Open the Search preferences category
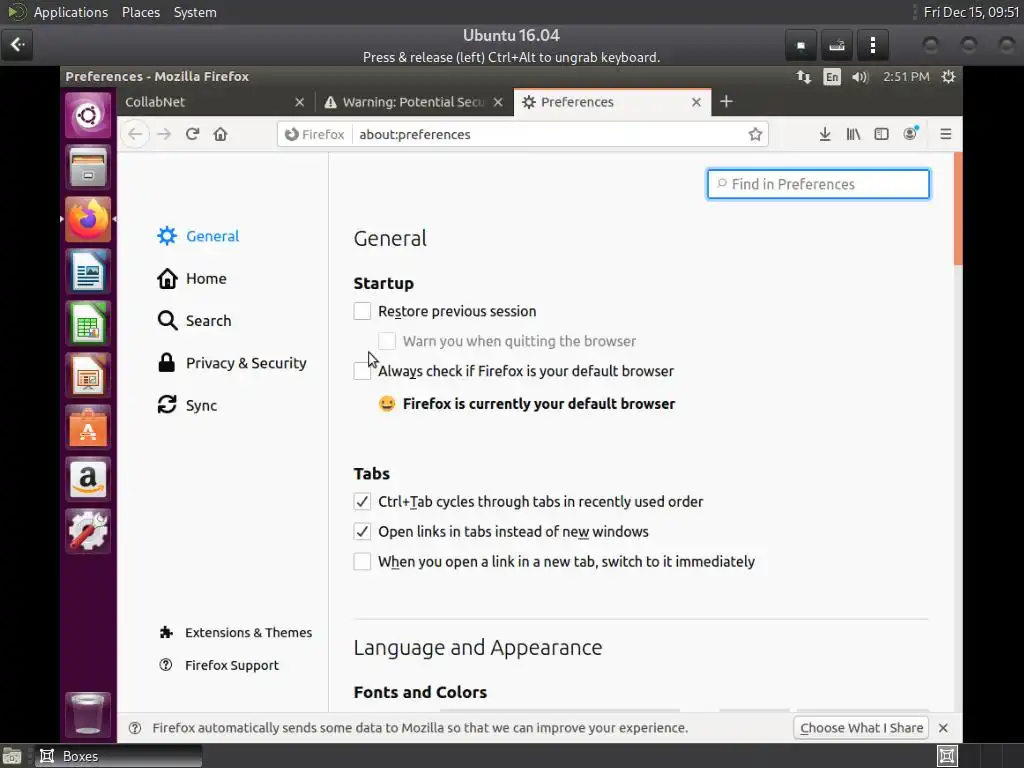The width and height of the screenshot is (1024, 768). [x=195, y=321]
